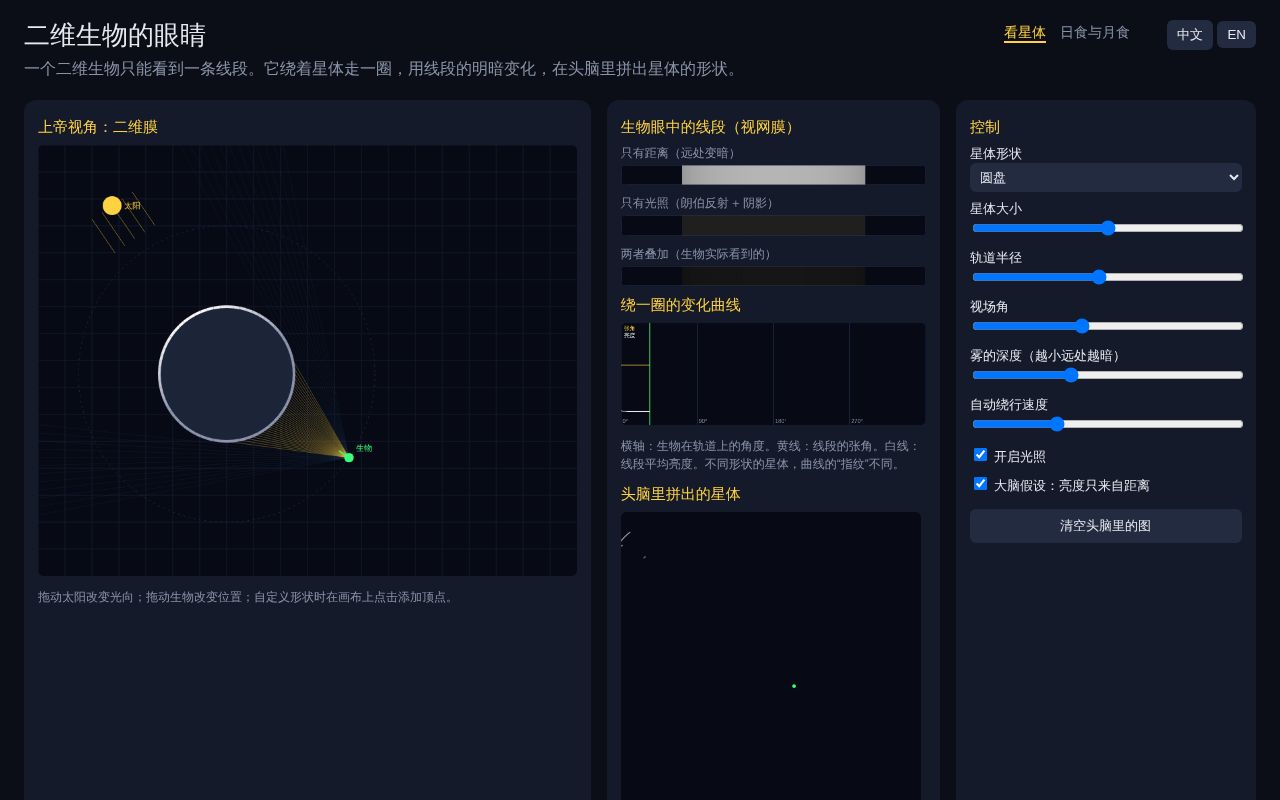Viewport: 1280px width, 800px height.
Task: Click the 自动绕行速度 slider handle
Action: (1057, 424)
